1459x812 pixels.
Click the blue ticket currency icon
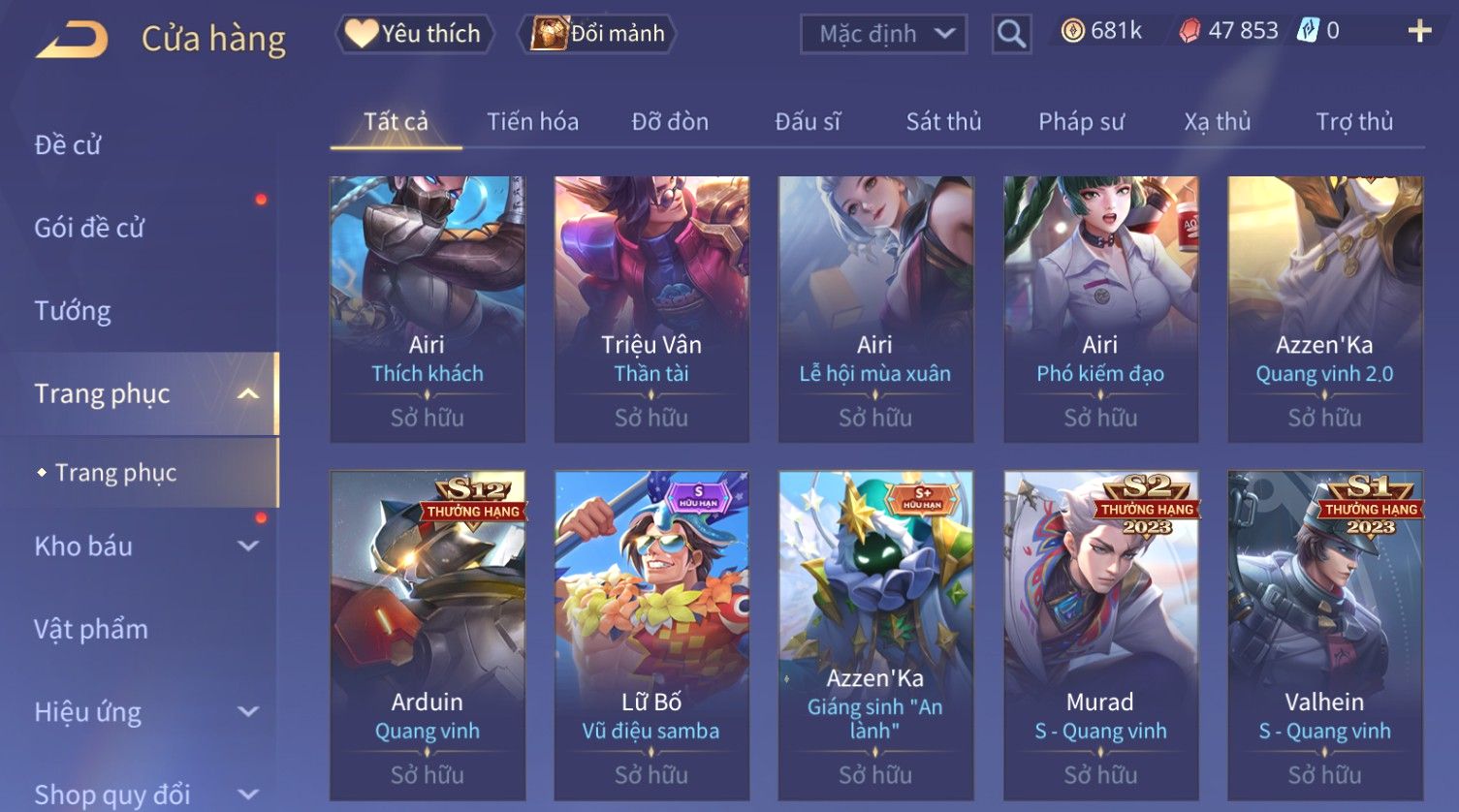click(1308, 31)
